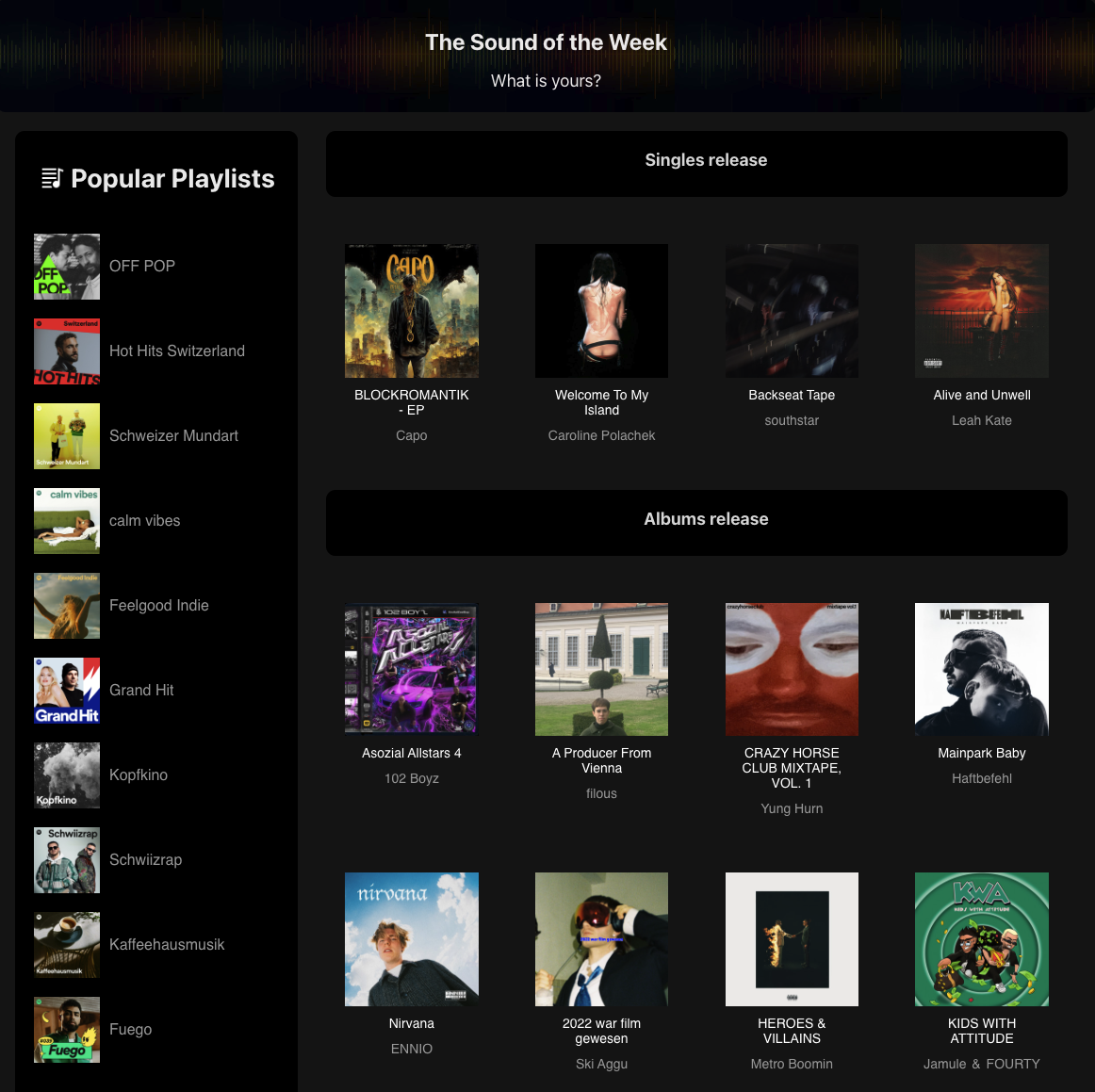Click BLOCKROMANTIK - EP title
Viewport: 1095px width, 1092px height.
(411, 402)
